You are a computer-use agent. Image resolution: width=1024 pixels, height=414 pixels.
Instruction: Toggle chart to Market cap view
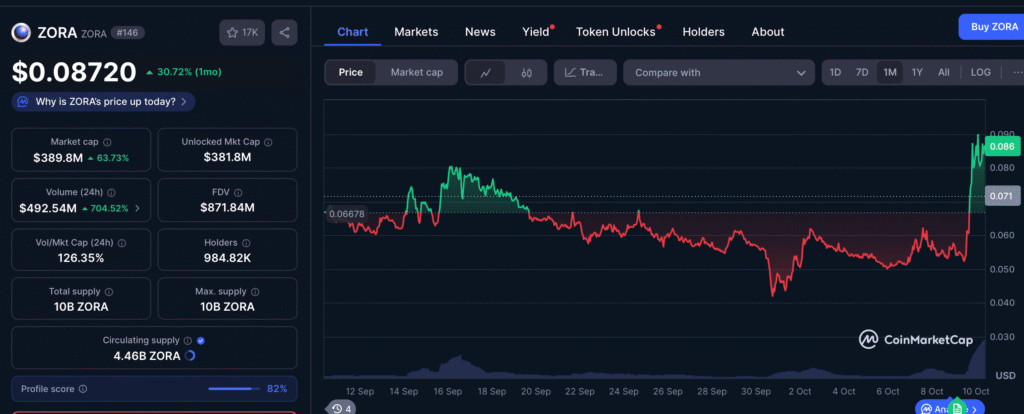click(x=416, y=72)
